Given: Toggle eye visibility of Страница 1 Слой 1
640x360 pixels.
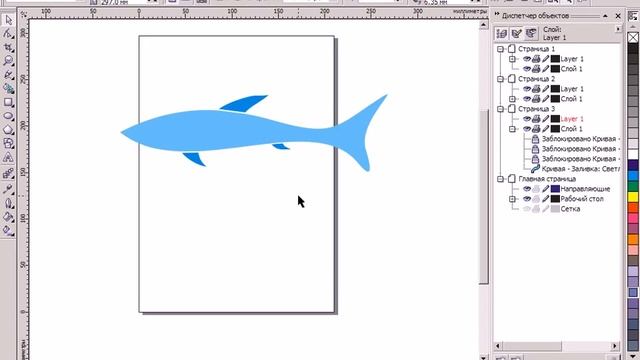Looking at the screenshot, I should click(x=527, y=69).
